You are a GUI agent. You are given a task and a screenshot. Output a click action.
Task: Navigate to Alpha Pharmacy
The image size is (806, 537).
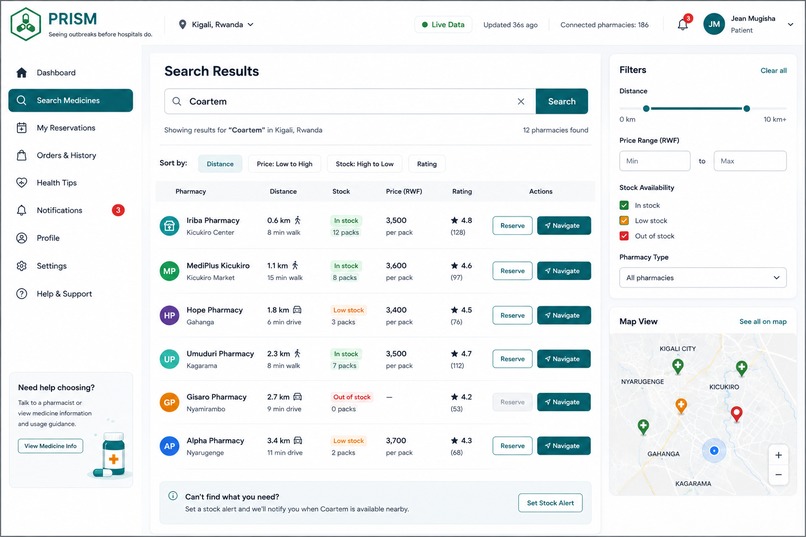(x=563, y=446)
